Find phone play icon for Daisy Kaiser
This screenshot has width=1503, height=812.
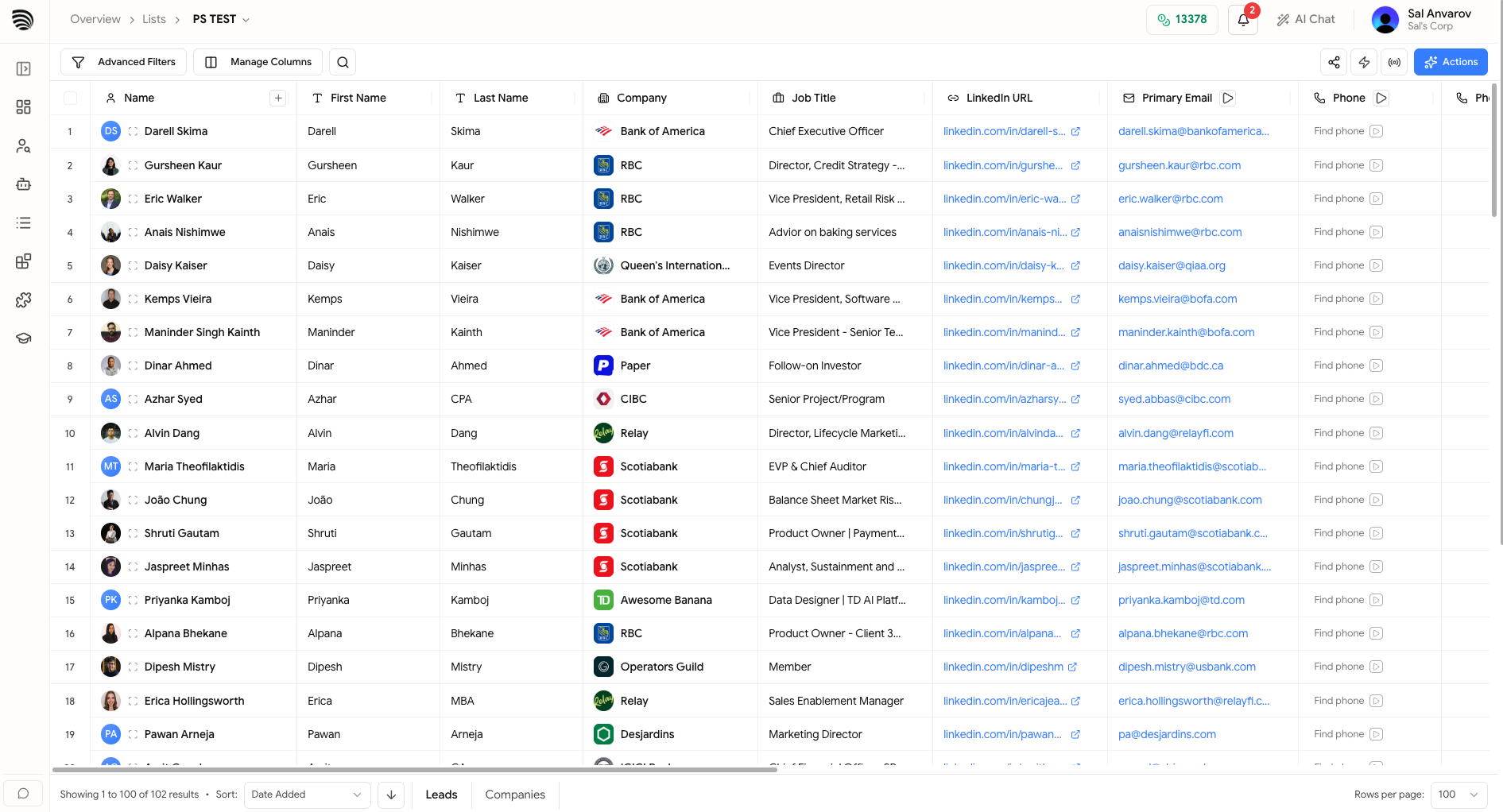point(1377,265)
